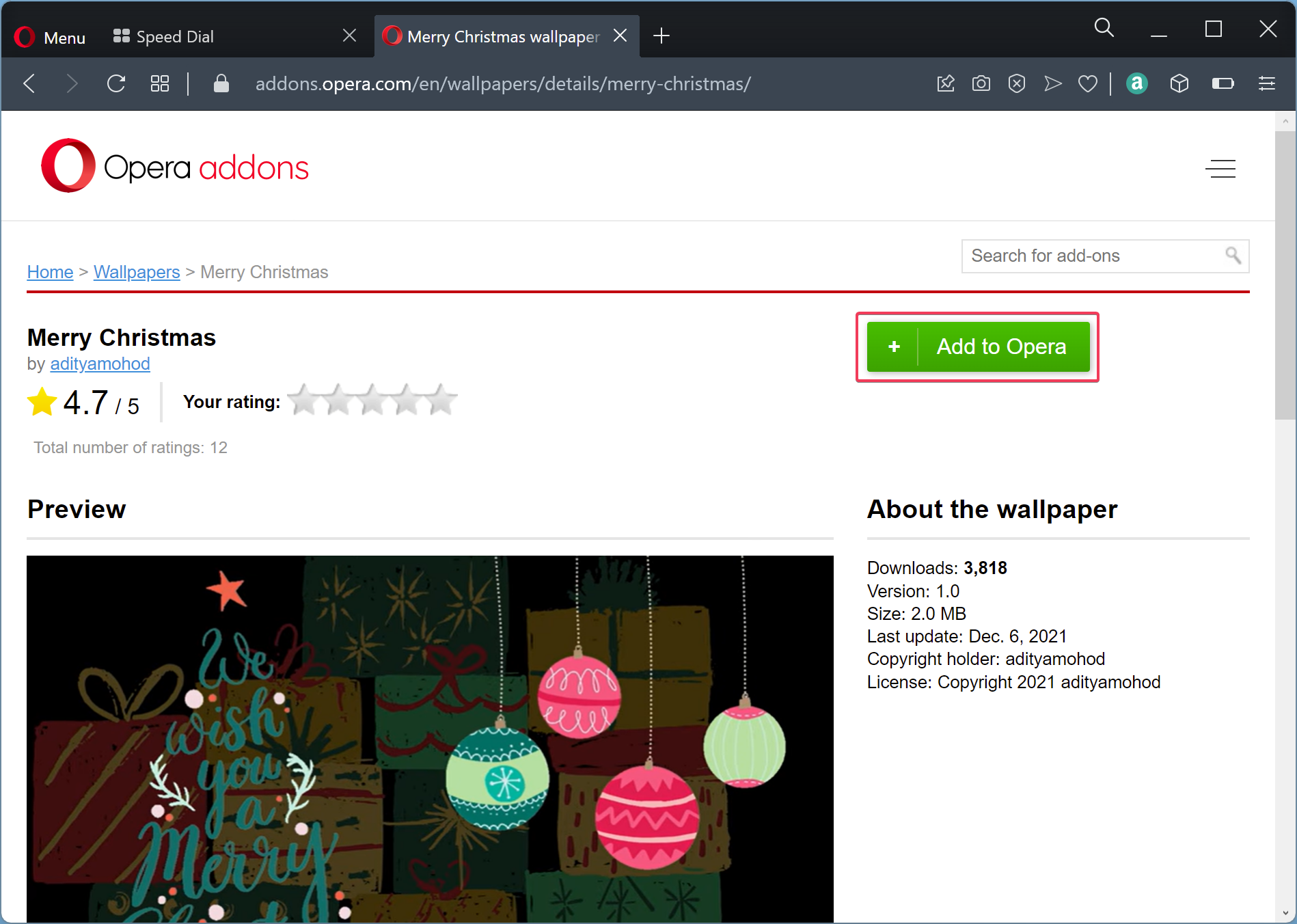
Task: Rate the wallpaper five stars
Action: click(441, 400)
